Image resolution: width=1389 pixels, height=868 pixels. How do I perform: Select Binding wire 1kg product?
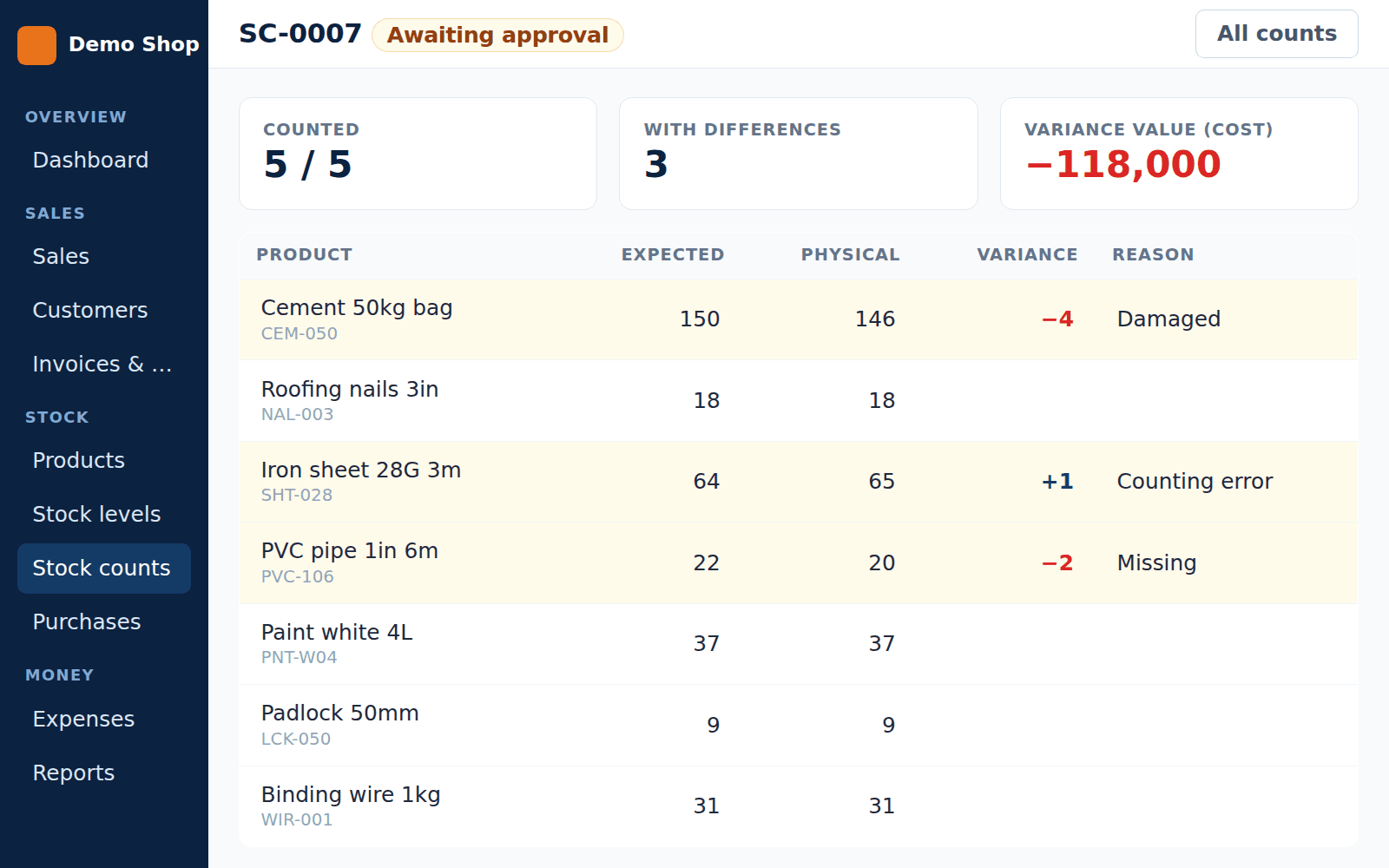[351, 794]
